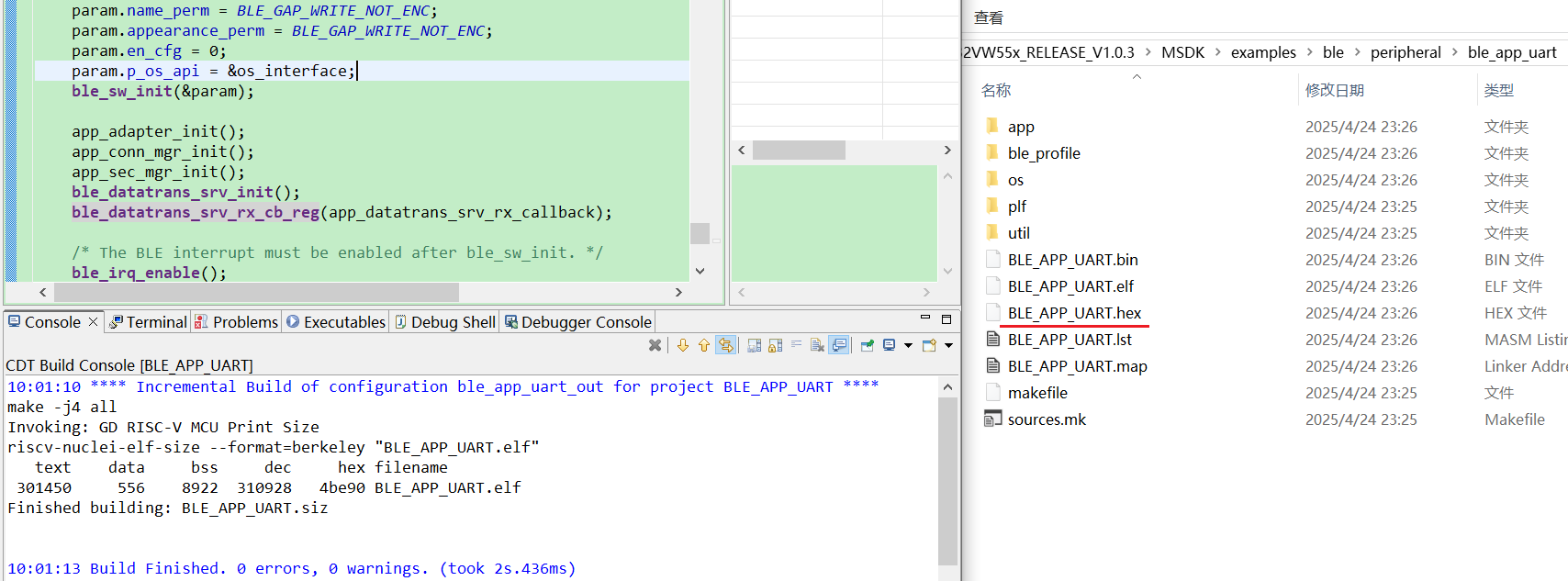
Task: Open the display selected console dropdown
Action: (x=908, y=346)
